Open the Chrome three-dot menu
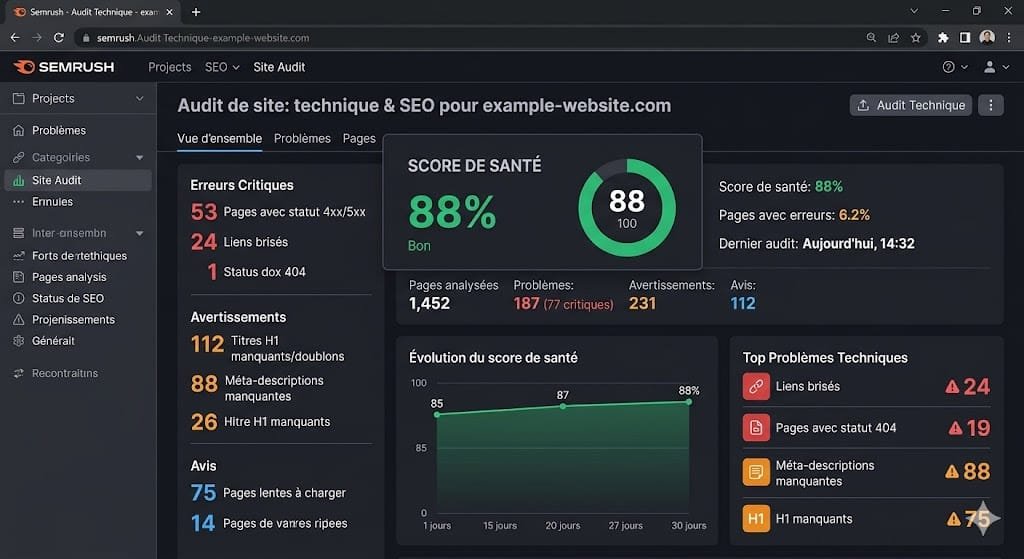Screen dimensions: 1024x559 point(1009,38)
